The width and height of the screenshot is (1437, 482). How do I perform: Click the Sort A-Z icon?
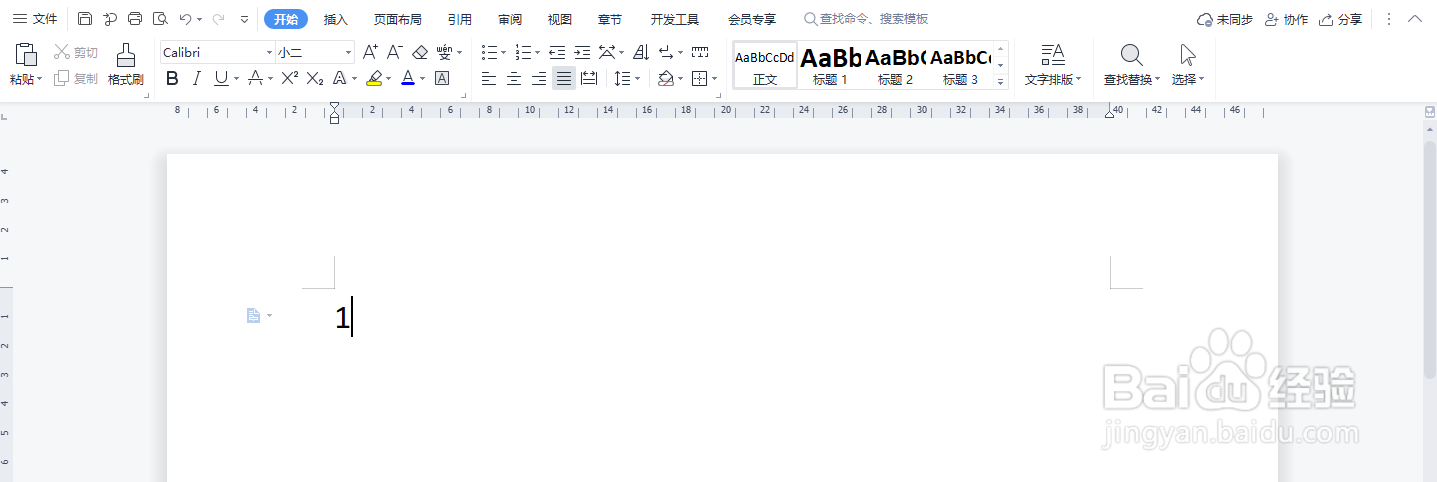(x=641, y=52)
